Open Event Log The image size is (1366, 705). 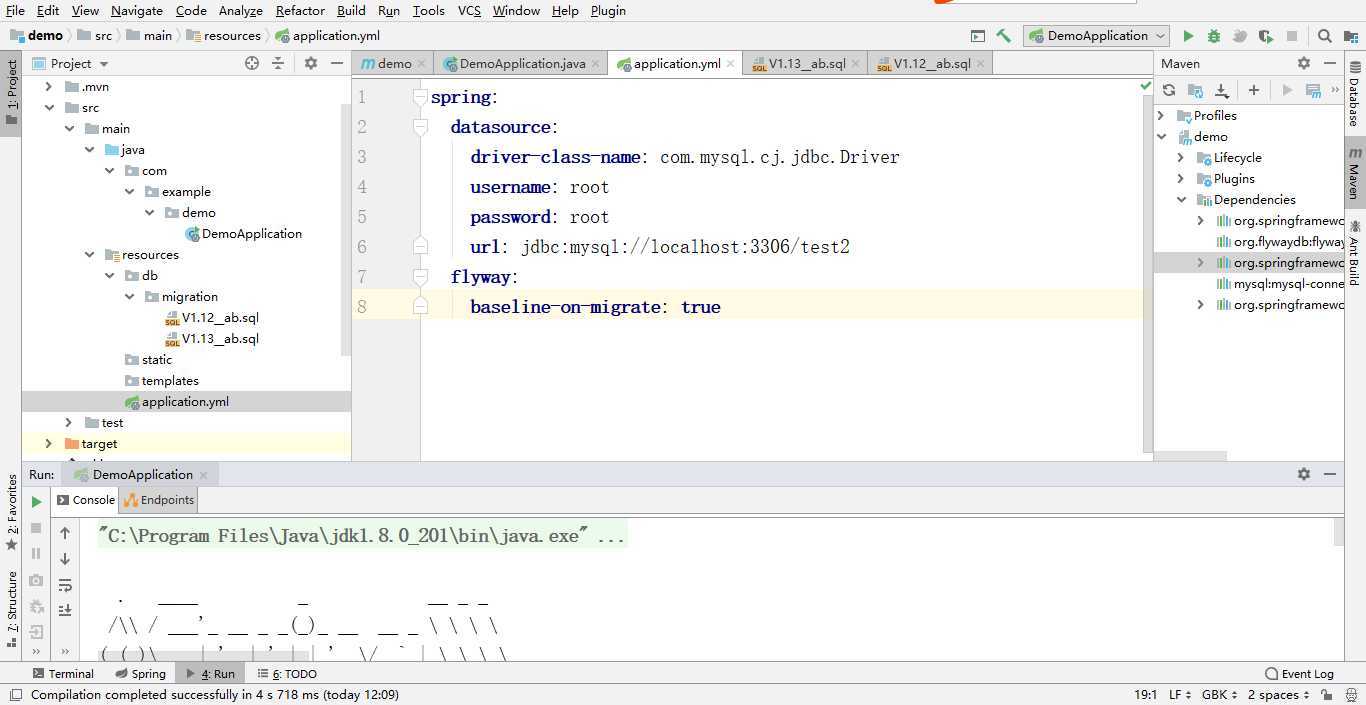pyautogui.click(x=1299, y=674)
